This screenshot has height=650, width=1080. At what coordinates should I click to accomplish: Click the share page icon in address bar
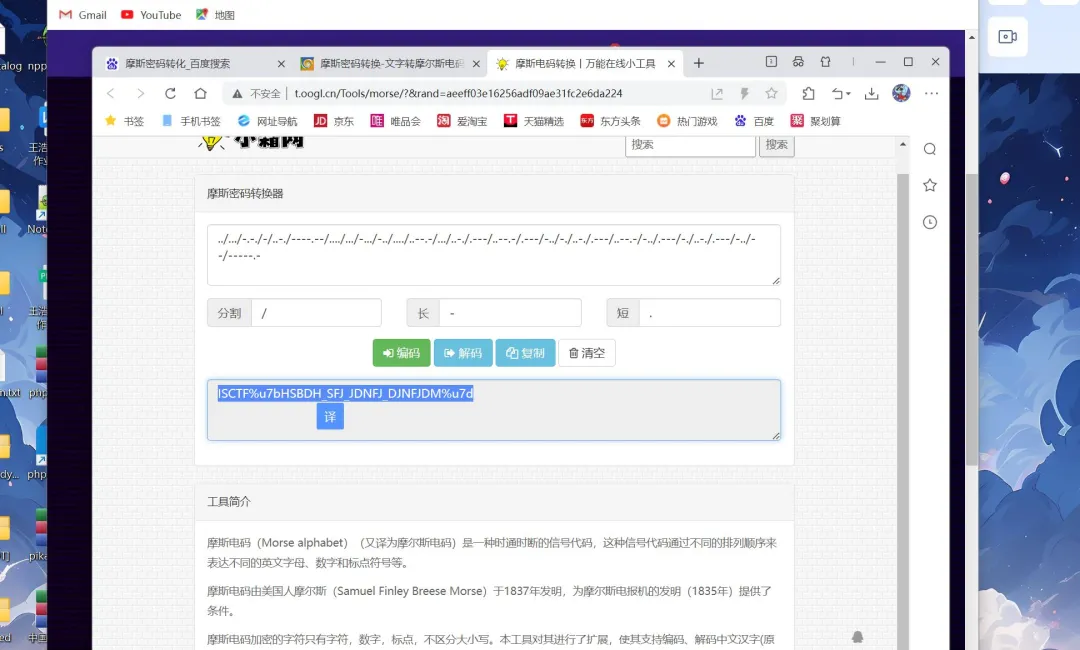point(717,93)
